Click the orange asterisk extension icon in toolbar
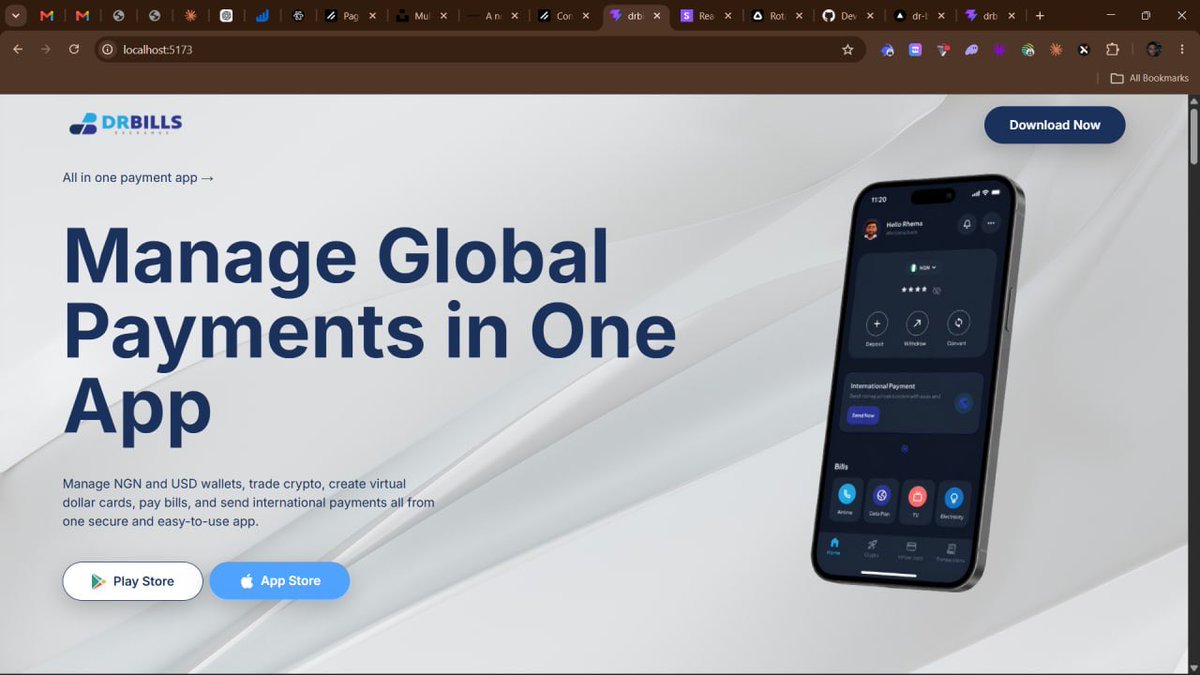The image size is (1200, 675). pyautogui.click(x=1056, y=49)
